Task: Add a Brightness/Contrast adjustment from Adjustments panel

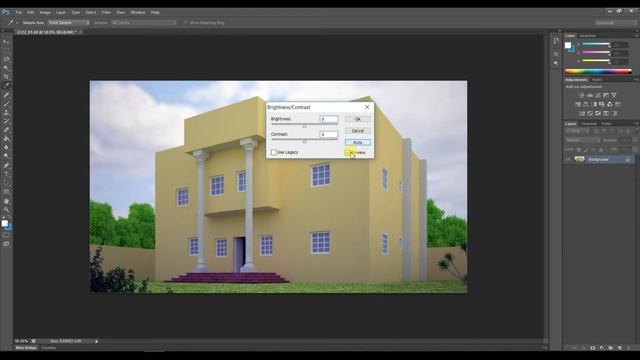Action: (x=582, y=95)
